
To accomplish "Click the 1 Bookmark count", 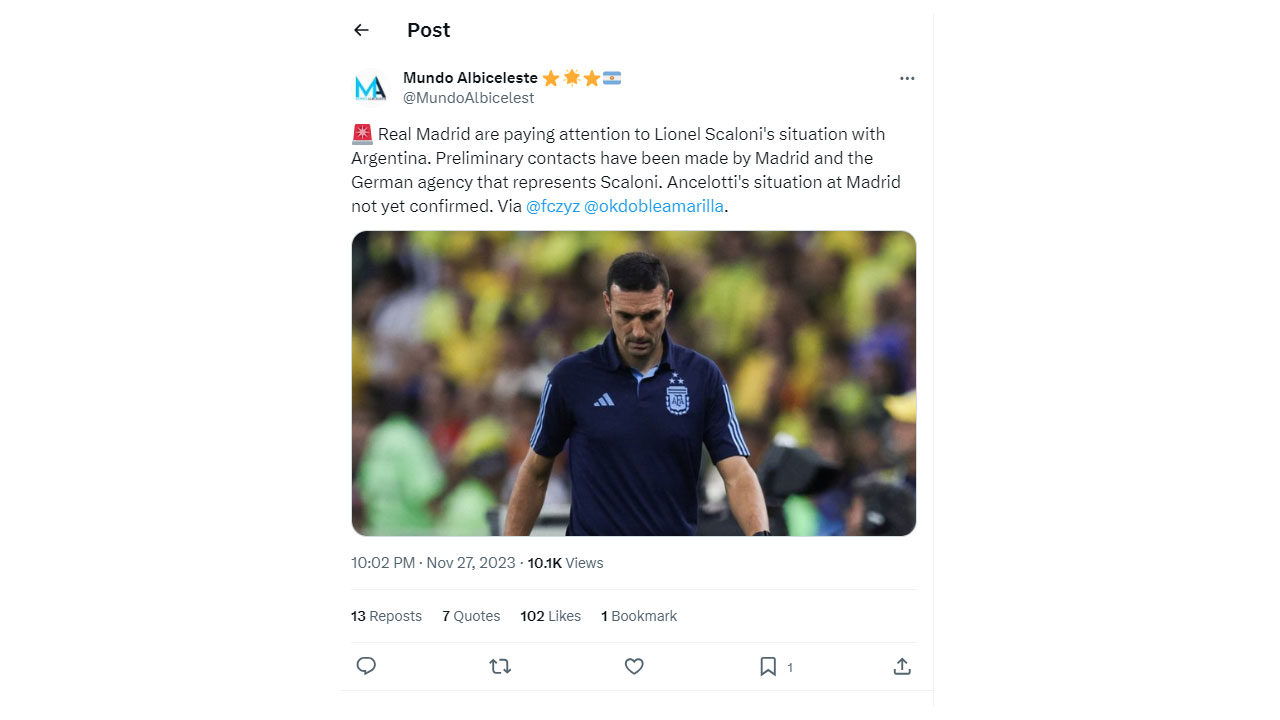I will click(638, 616).
